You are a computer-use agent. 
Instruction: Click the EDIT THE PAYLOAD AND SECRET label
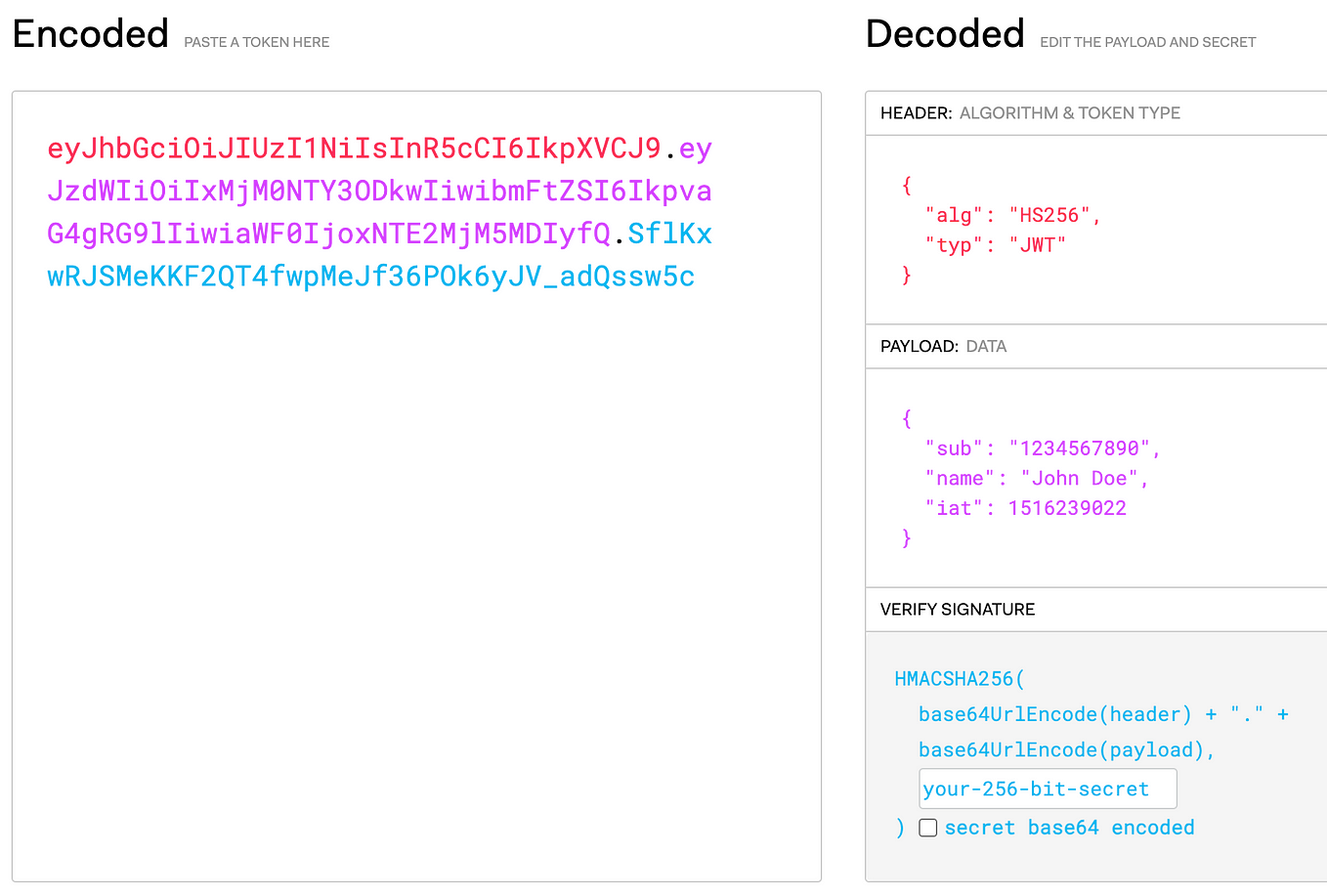pyautogui.click(x=1148, y=42)
